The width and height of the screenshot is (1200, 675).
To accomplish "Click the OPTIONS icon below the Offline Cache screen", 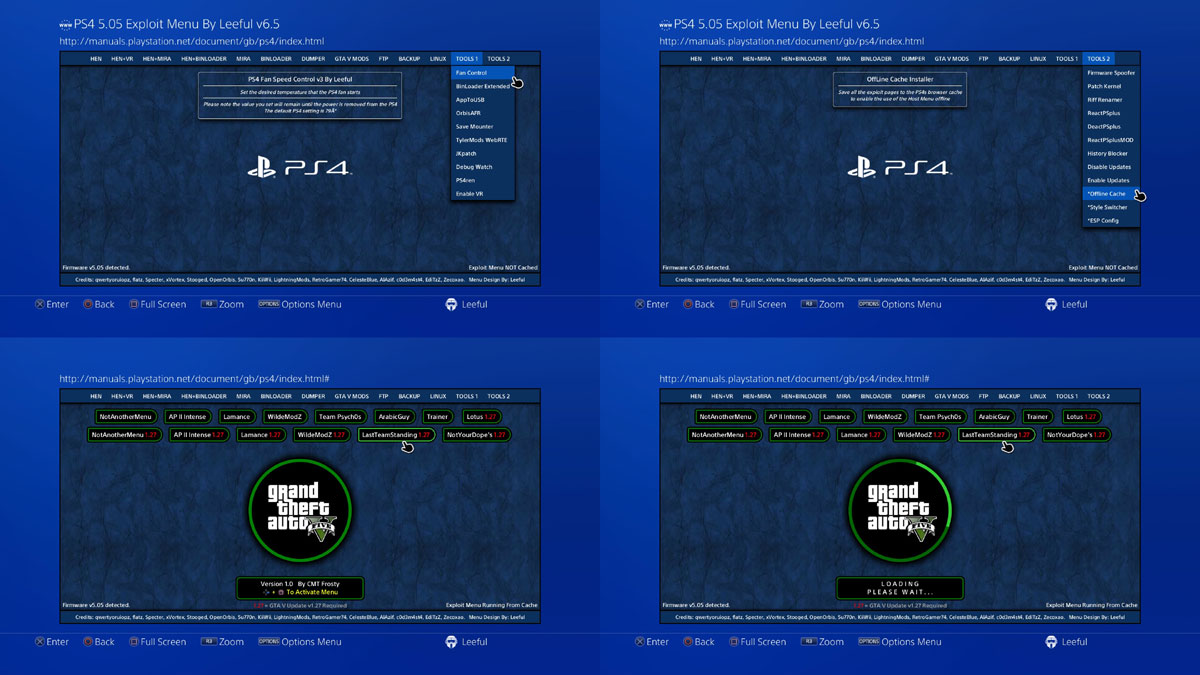I will coord(868,304).
